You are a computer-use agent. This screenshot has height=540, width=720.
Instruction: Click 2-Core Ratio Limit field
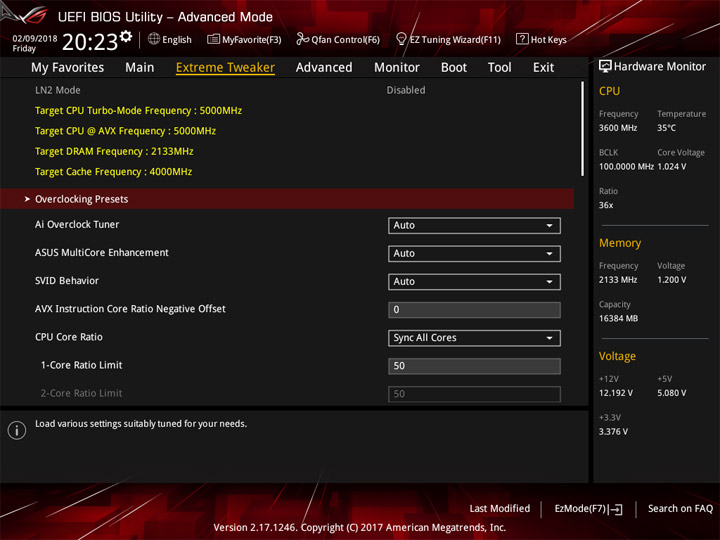coord(474,394)
